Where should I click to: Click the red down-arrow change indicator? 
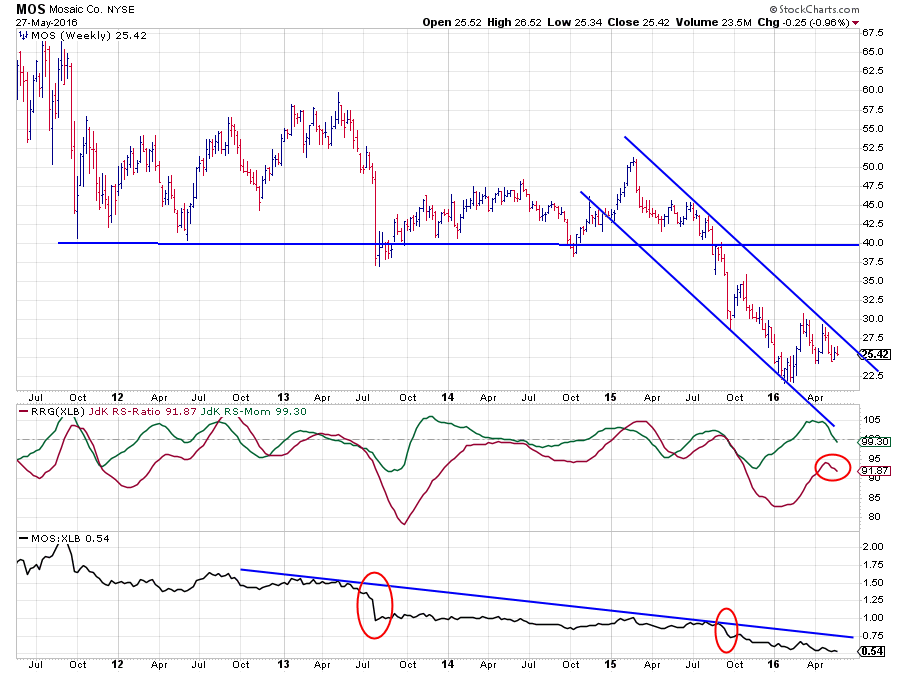(x=856, y=23)
